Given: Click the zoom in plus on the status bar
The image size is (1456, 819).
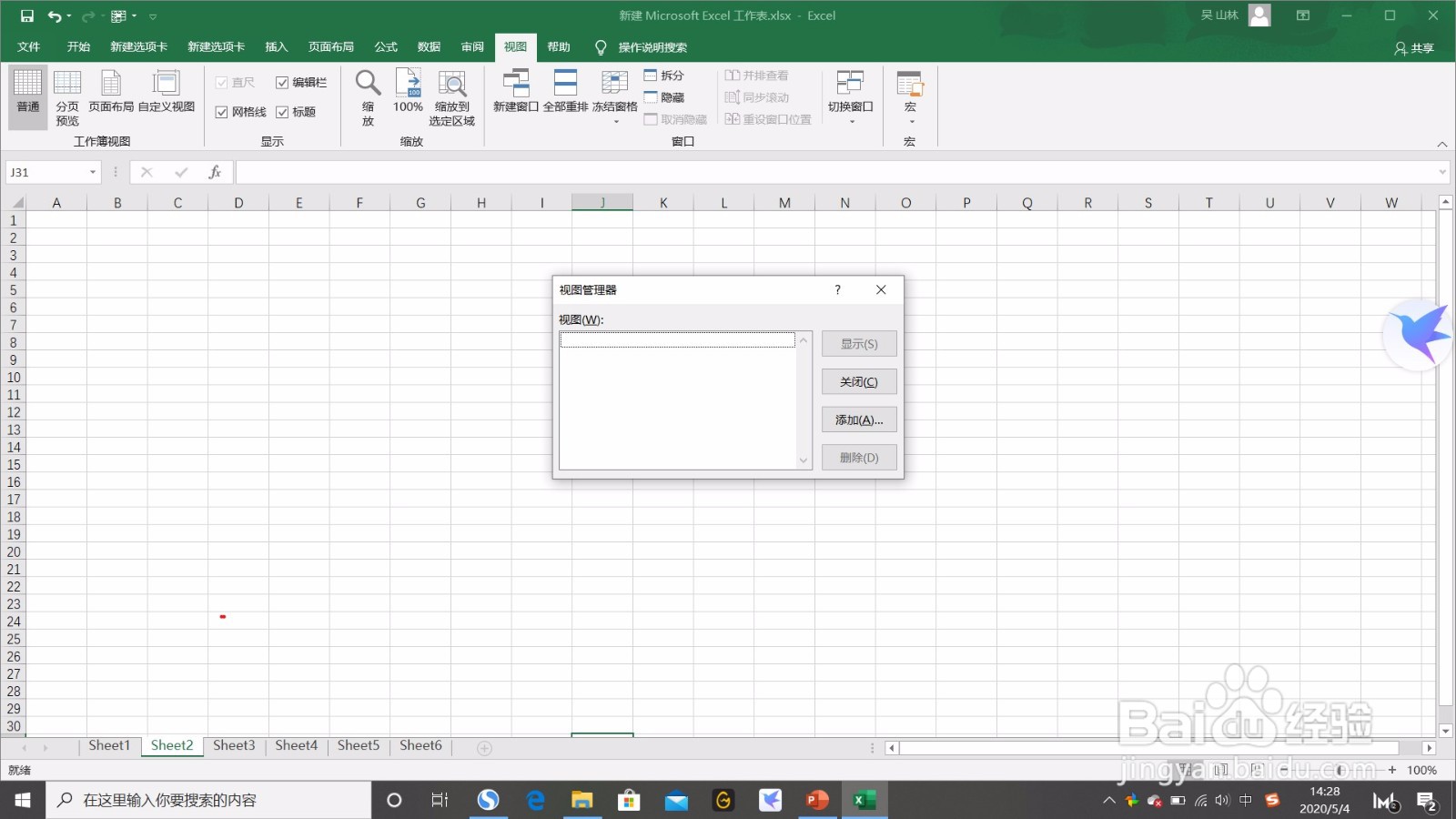Looking at the screenshot, I should coord(1392,770).
